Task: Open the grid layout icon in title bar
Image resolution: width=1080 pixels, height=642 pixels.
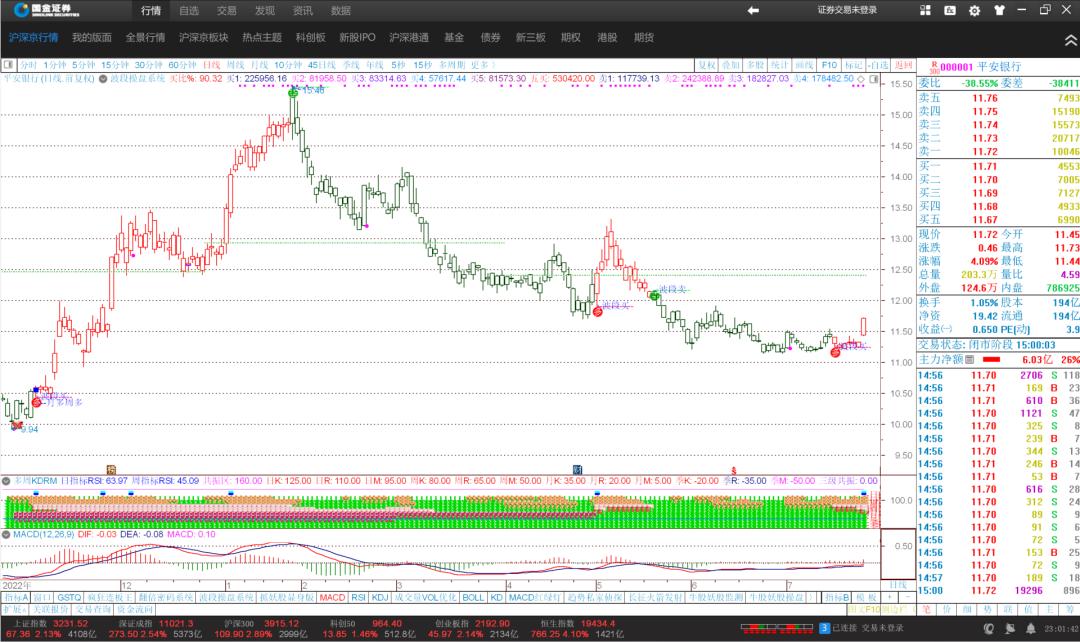Action: 924,10
